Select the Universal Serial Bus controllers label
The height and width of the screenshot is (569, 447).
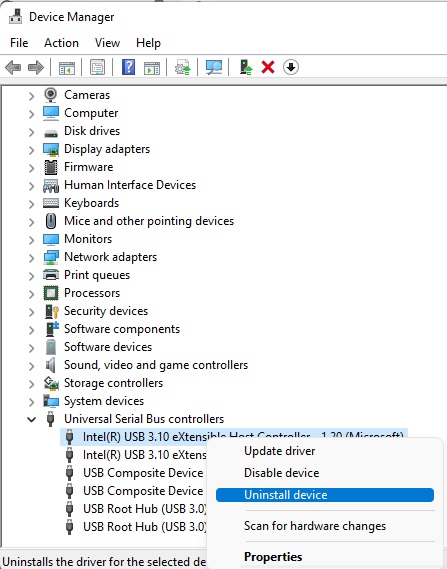144,419
